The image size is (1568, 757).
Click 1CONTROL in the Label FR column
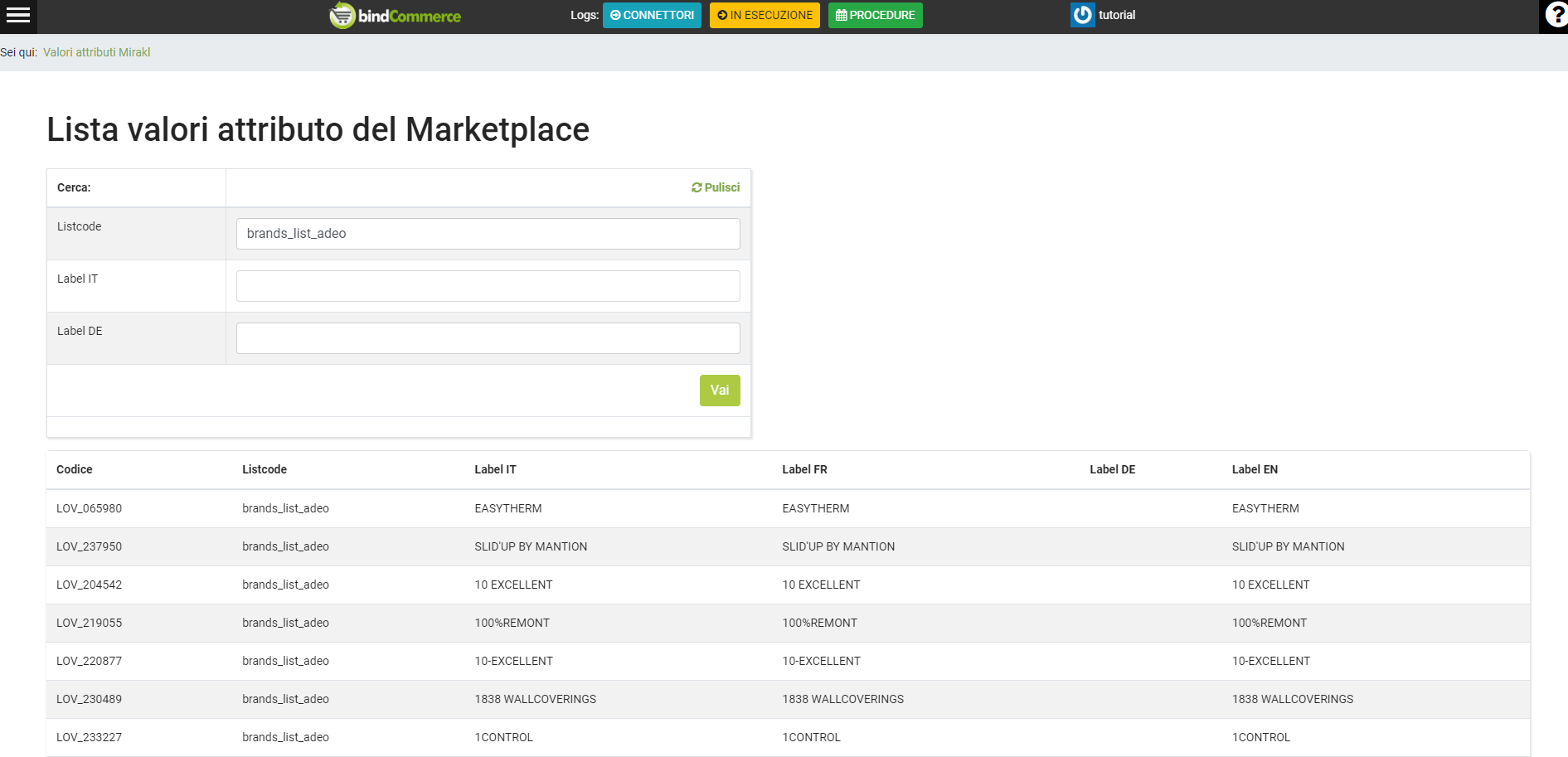[x=811, y=737]
